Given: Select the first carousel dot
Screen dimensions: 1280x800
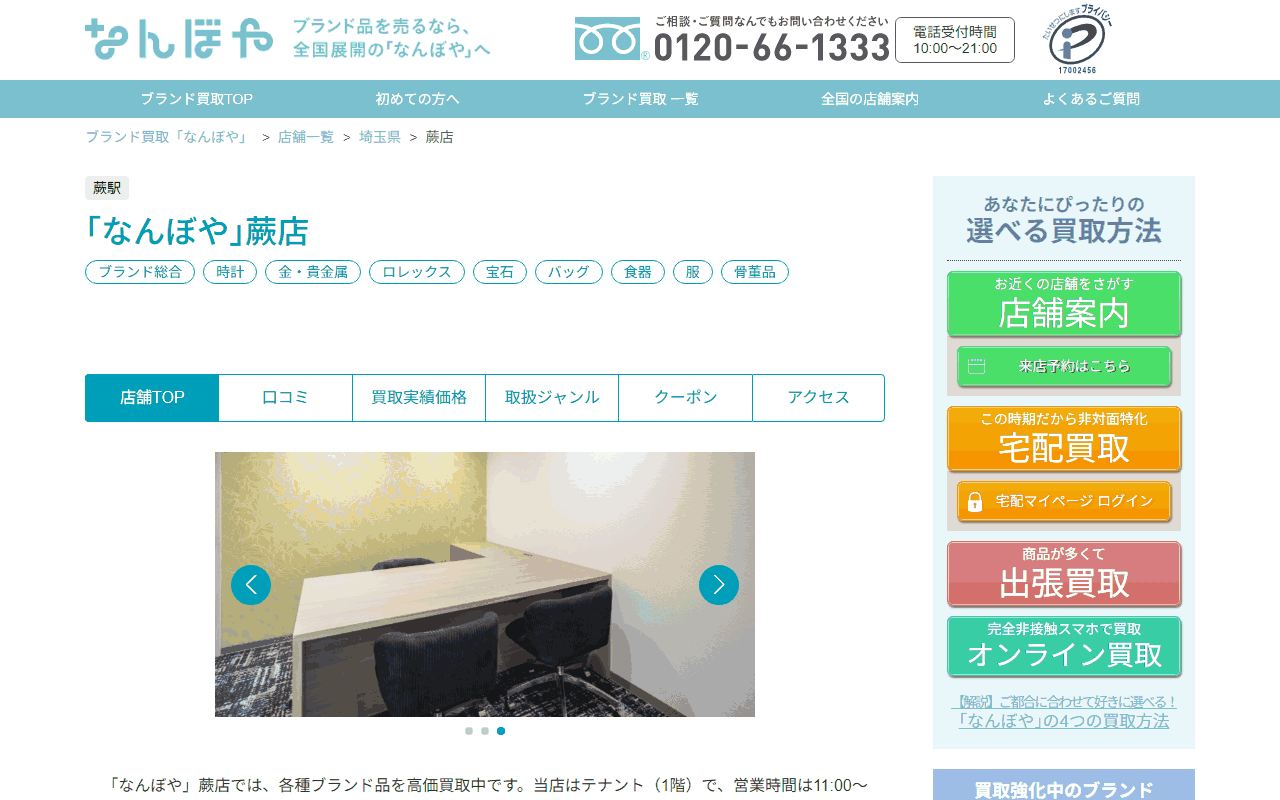Looking at the screenshot, I should point(469,731).
